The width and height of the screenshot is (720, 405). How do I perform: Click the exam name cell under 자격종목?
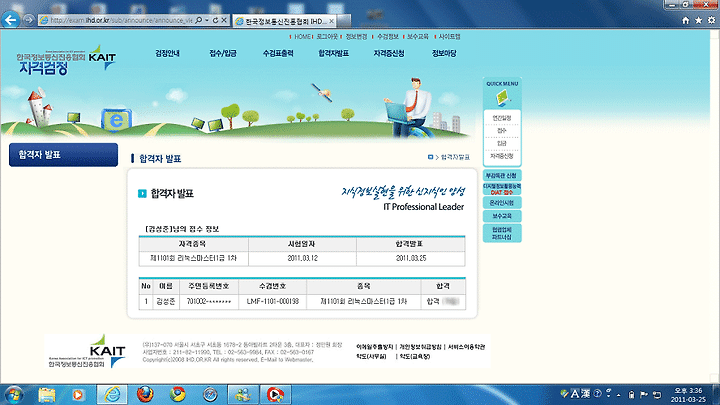[193, 259]
